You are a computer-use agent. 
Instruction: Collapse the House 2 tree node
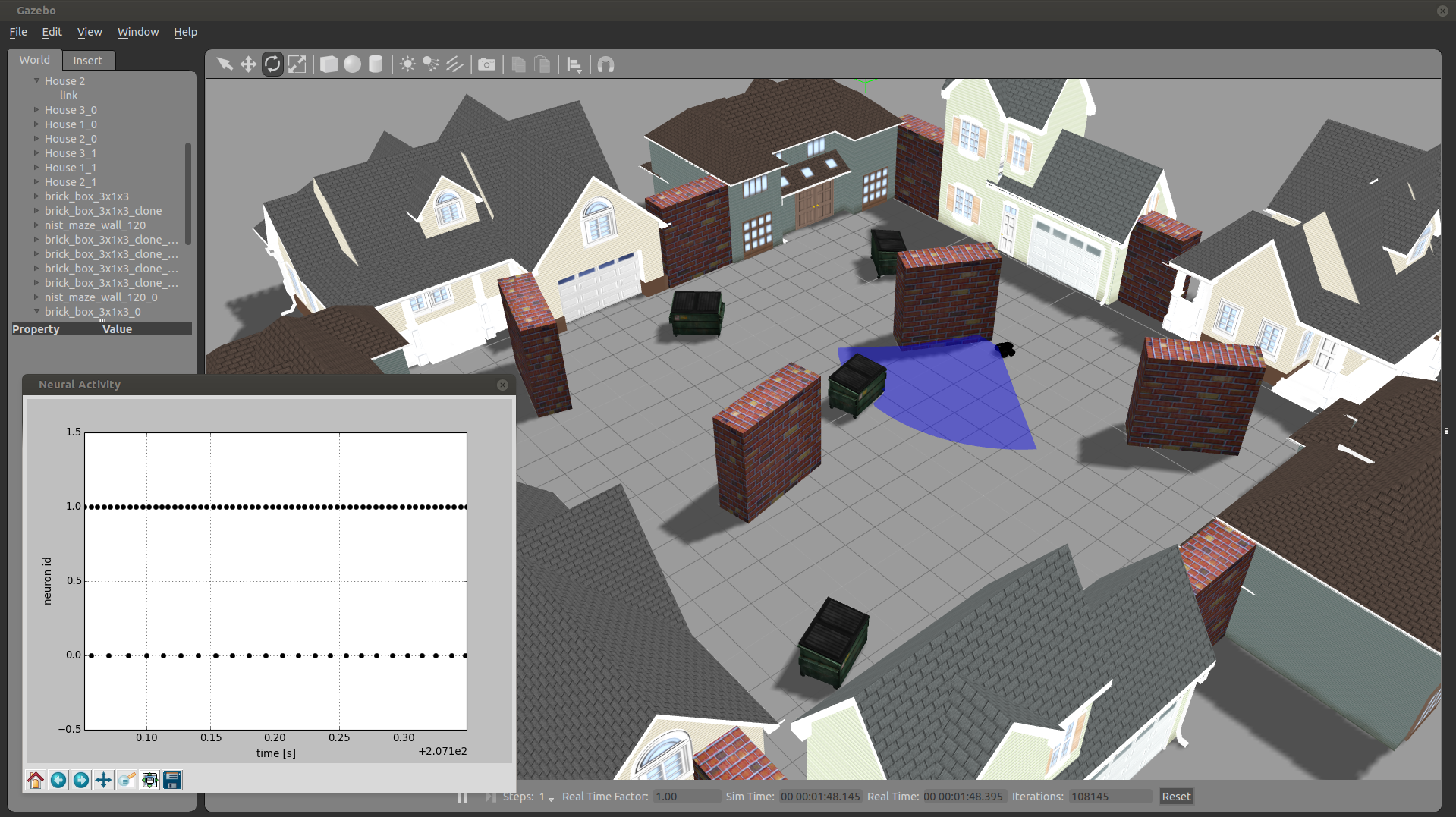click(x=36, y=80)
